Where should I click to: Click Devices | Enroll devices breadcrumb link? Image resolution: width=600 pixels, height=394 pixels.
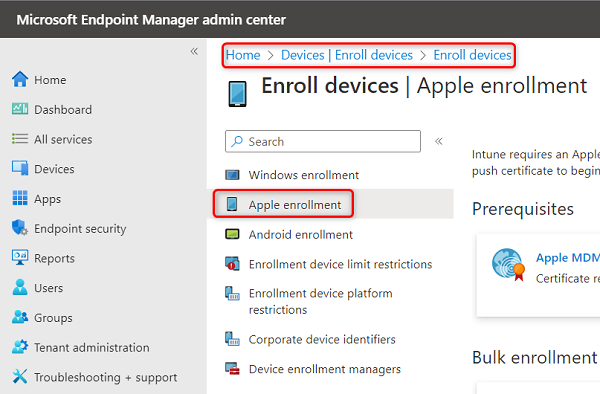(347, 55)
